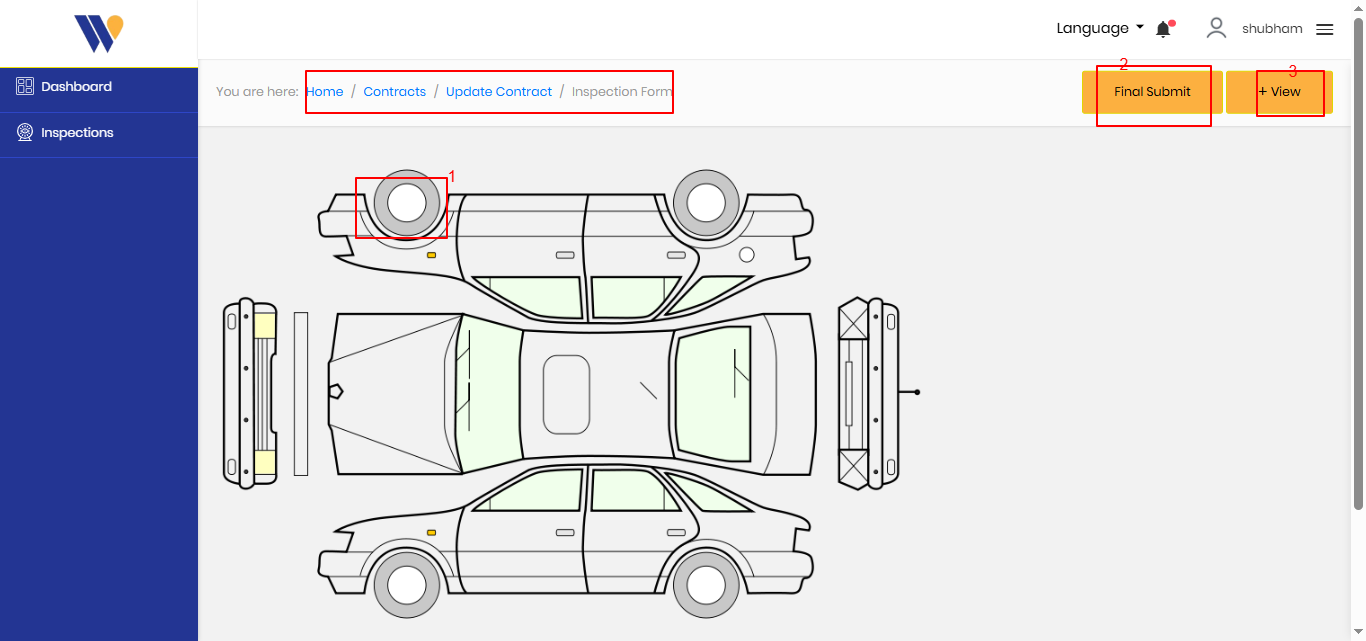This screenshot has height=641, width=1366.
Task: Click the round fuel cap on car
Action: 747,255
